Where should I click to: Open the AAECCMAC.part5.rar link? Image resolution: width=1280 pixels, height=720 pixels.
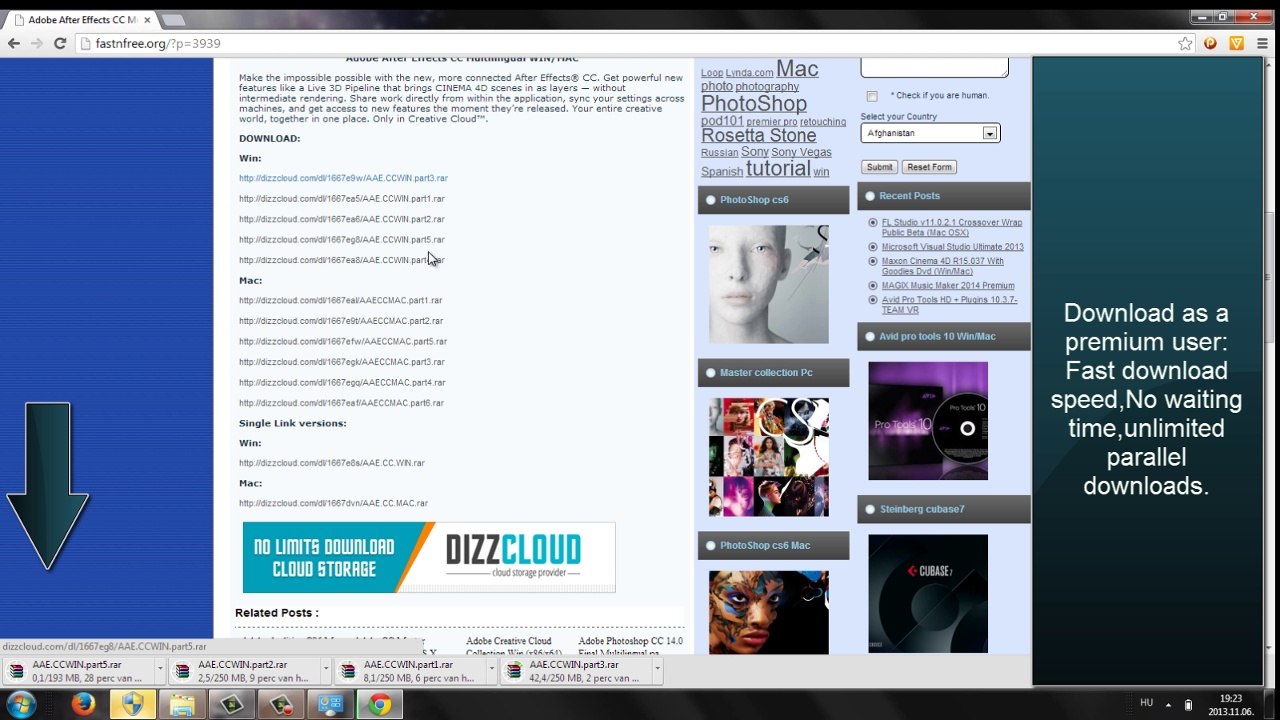pos(343,342)
